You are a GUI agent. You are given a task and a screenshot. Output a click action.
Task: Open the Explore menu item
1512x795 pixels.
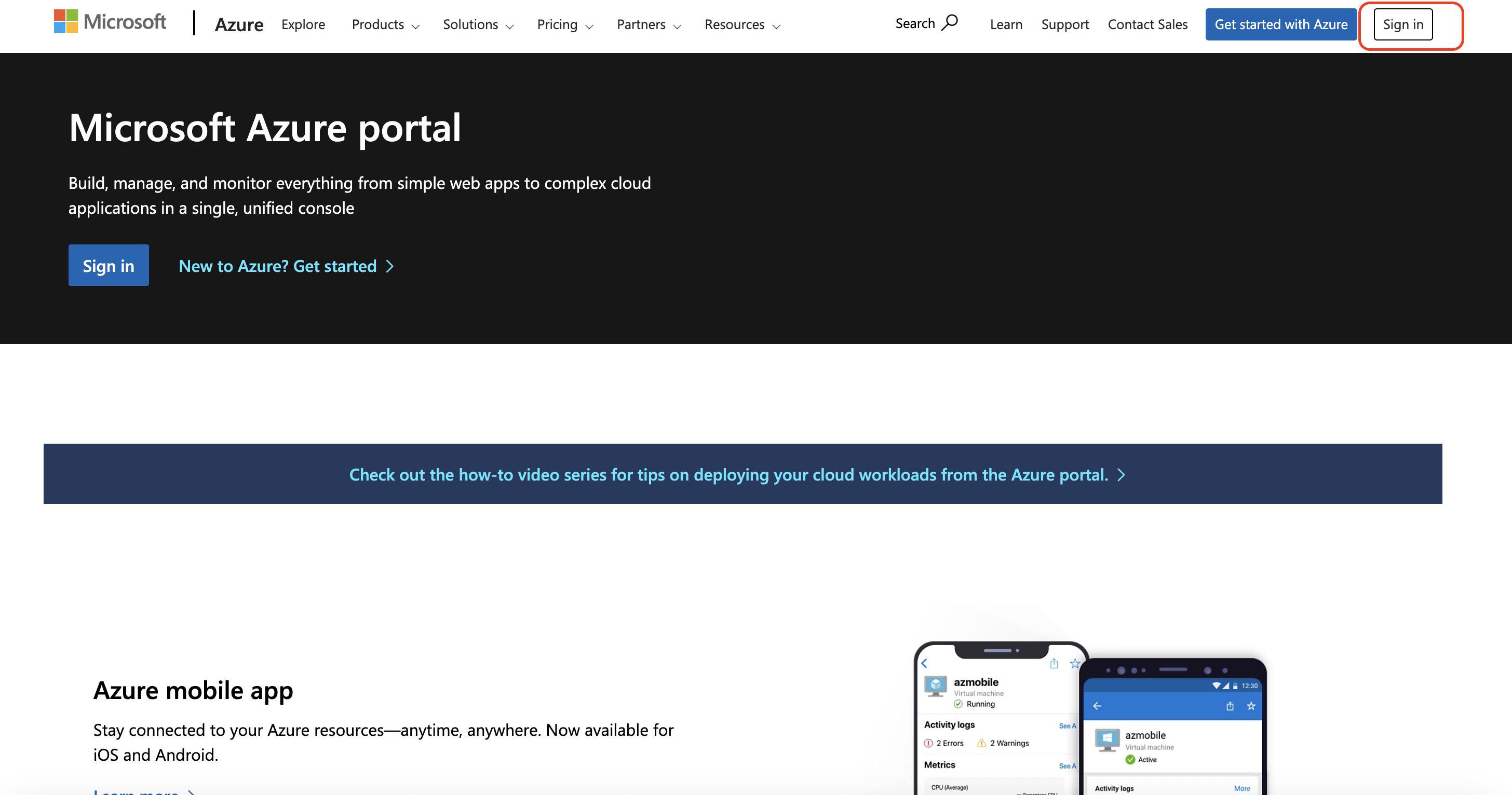(303, 24)
